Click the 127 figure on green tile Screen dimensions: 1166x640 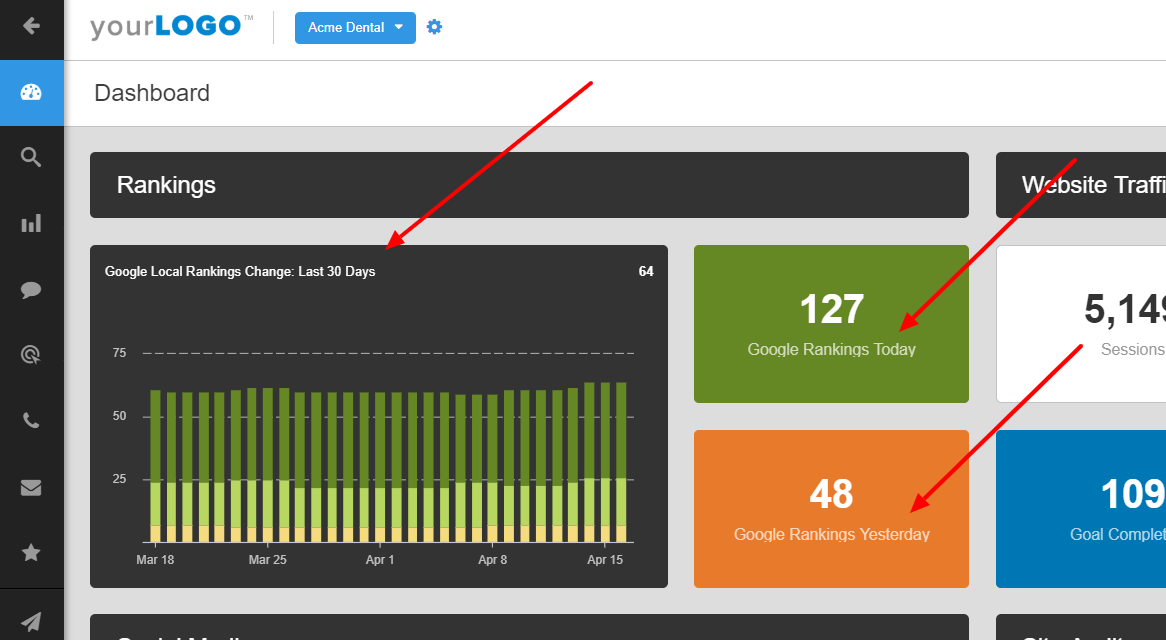(831, 309)
